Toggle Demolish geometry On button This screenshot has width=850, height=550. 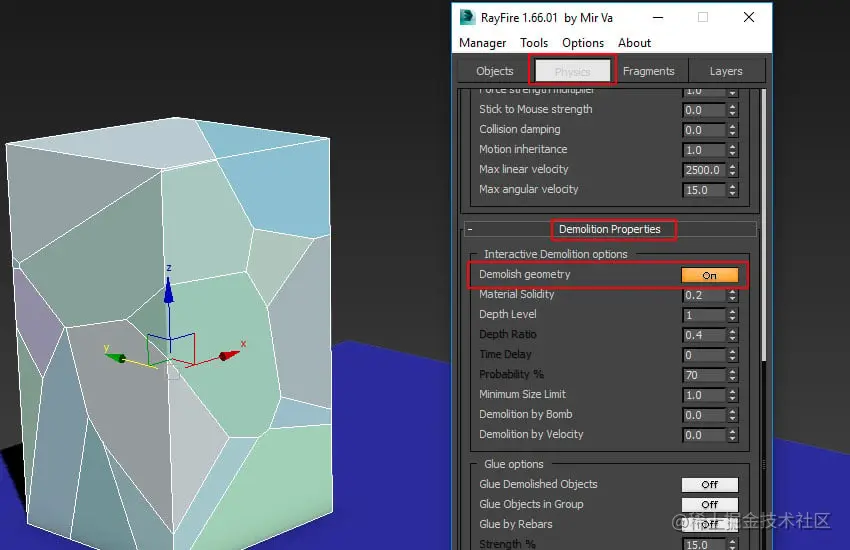[710, 275]
